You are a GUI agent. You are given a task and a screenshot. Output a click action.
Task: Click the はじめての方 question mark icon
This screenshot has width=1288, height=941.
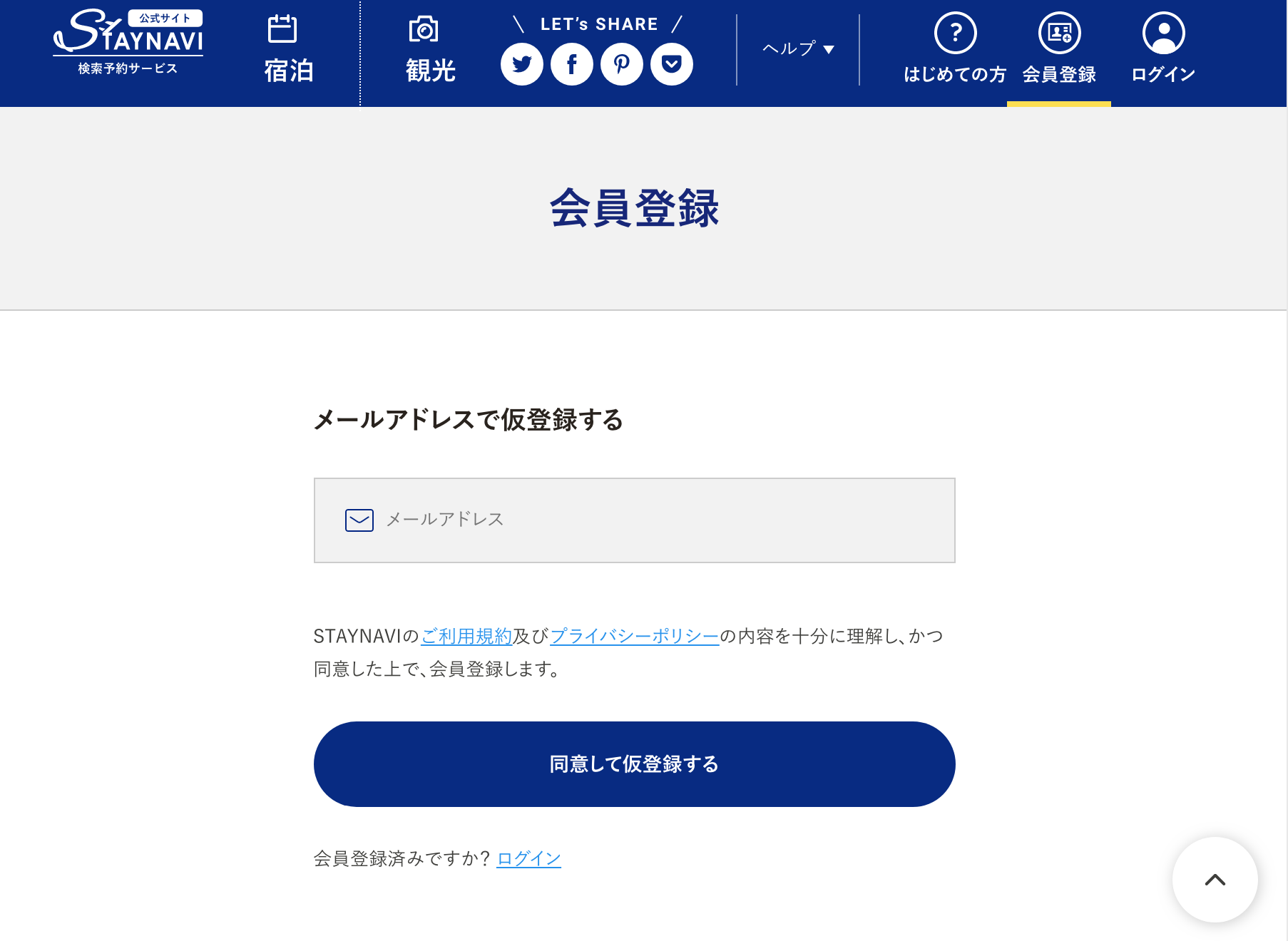pyautogui.click(x=956, y=33)
